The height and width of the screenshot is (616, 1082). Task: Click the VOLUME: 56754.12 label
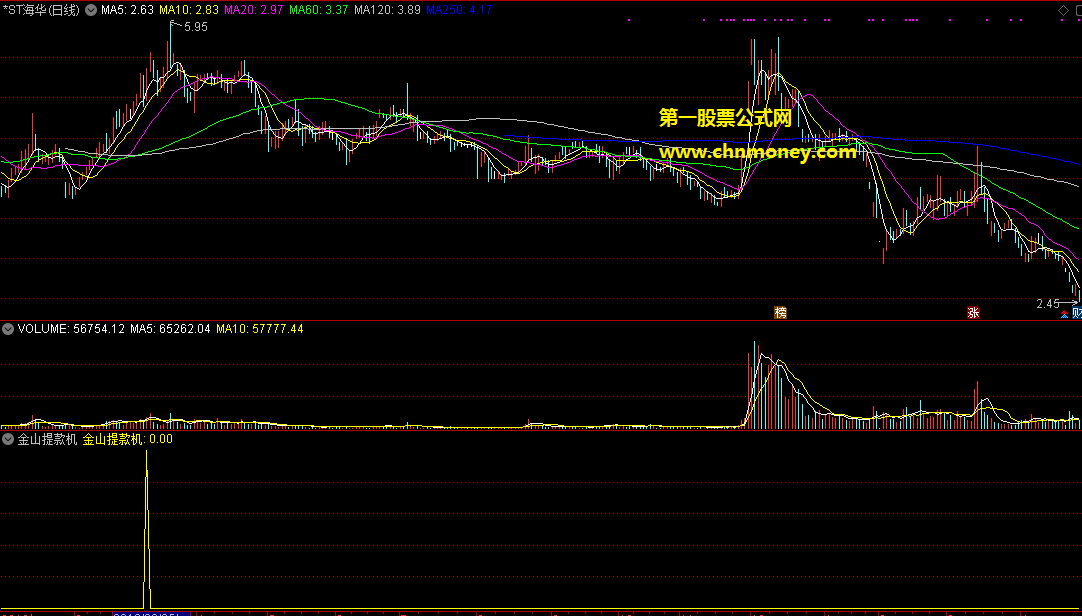coord(71,329)
